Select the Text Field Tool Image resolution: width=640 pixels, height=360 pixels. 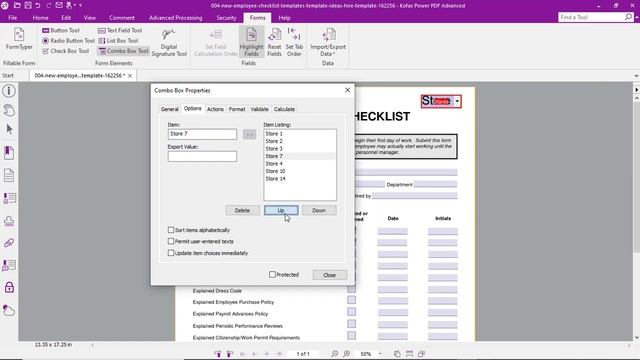point(120,30)
